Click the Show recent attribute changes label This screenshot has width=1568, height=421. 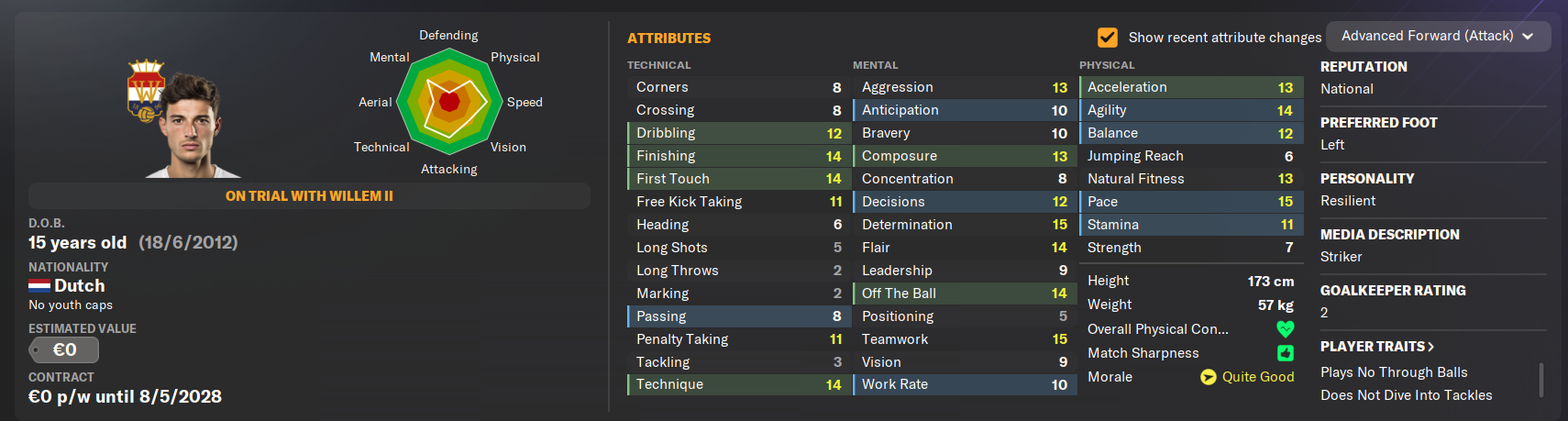(x=1225, y=38)
